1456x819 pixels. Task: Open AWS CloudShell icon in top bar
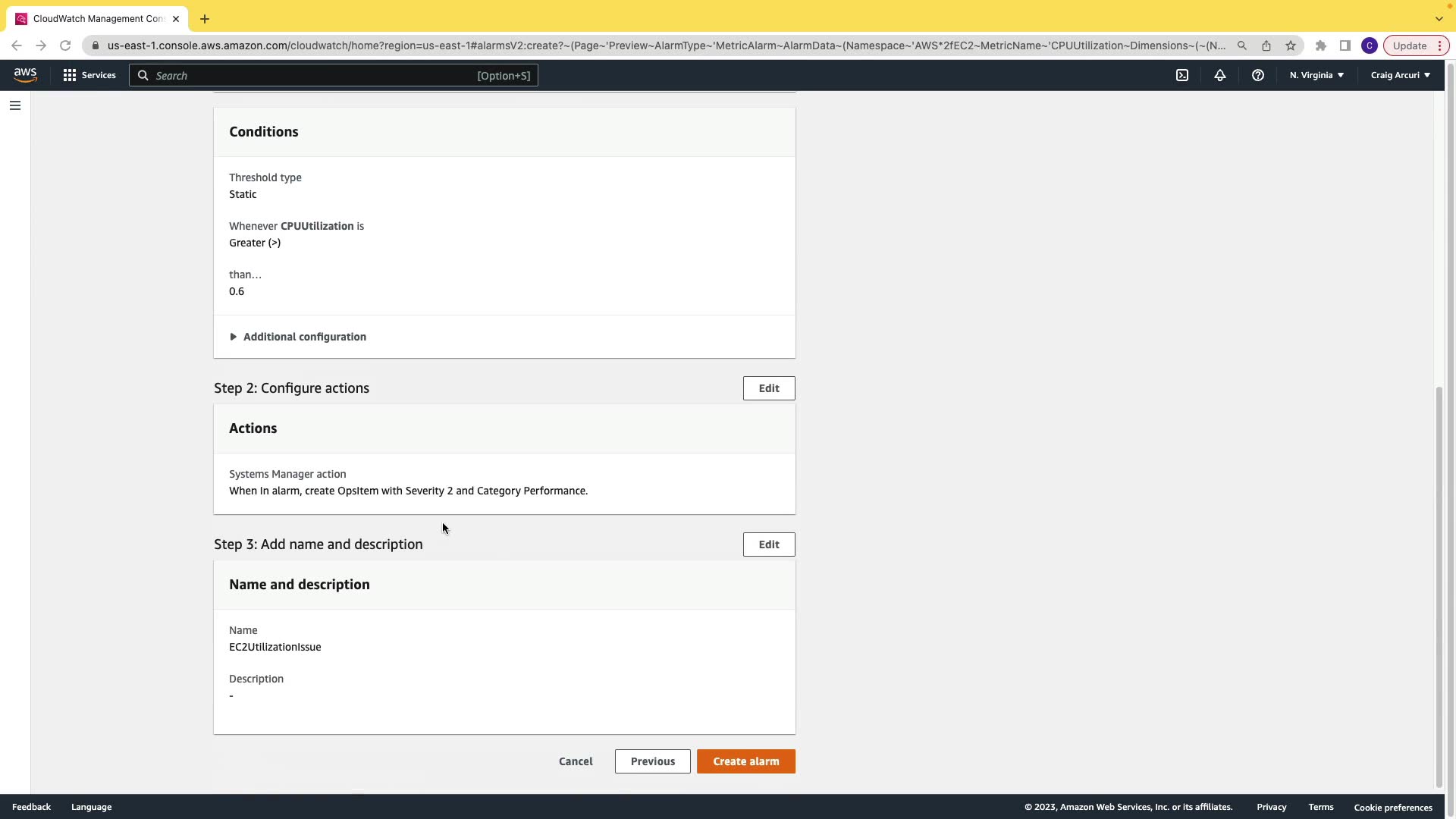click(1182, 75)
